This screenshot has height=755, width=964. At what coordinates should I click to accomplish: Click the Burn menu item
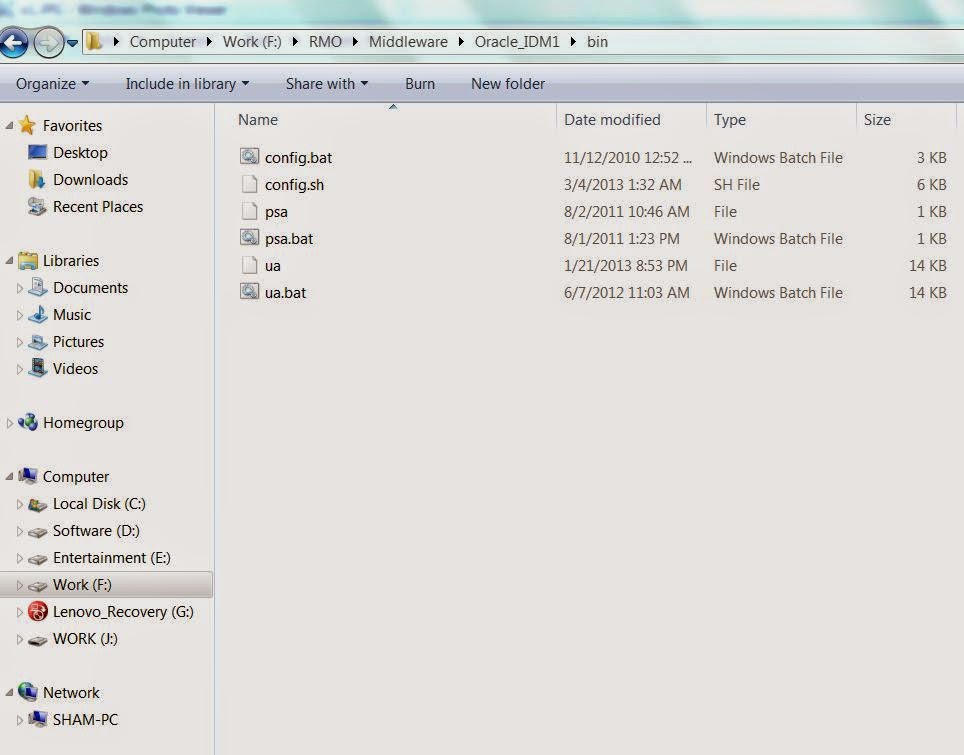419,84
